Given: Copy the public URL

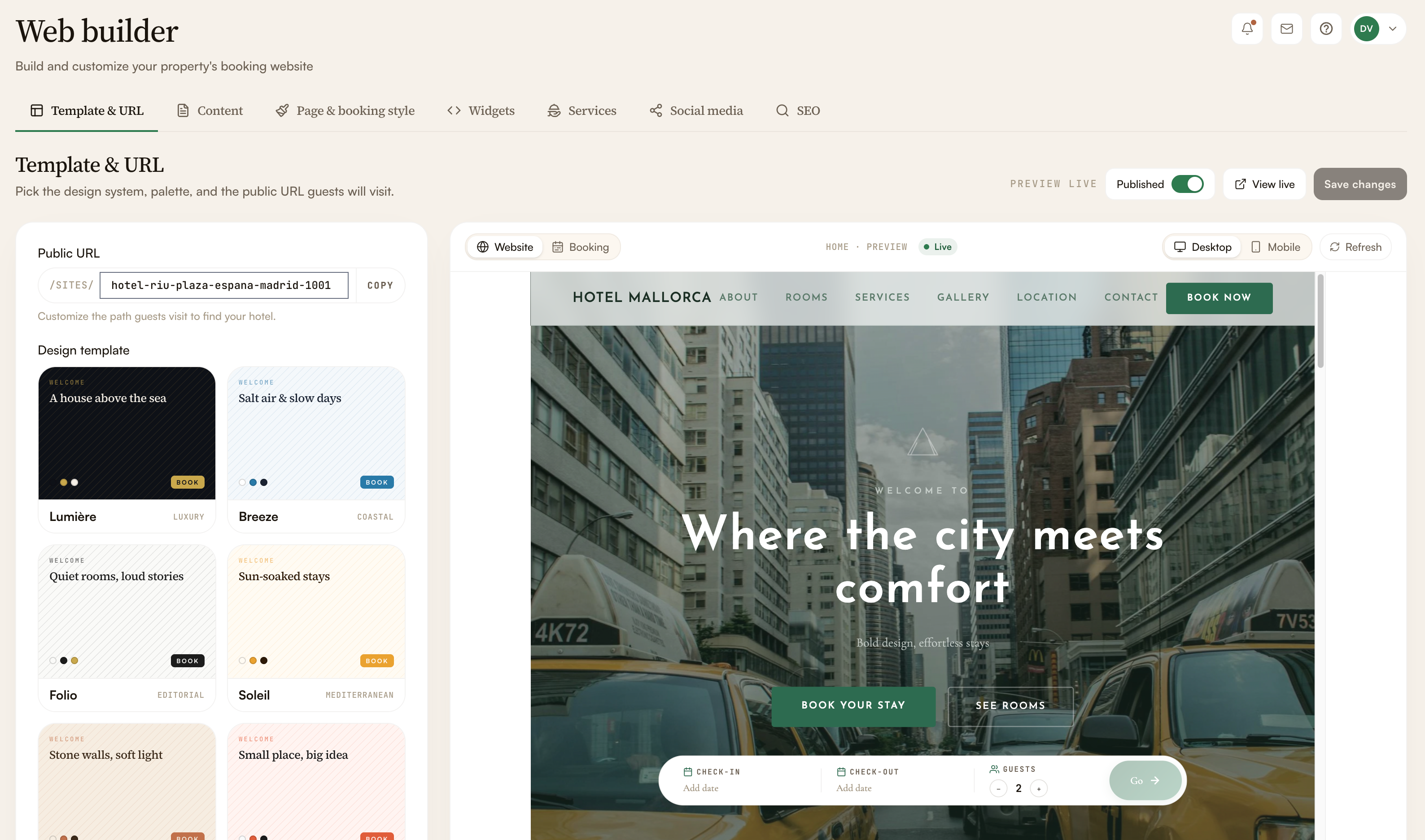Looking at the screenshot, I should [380, 285].
